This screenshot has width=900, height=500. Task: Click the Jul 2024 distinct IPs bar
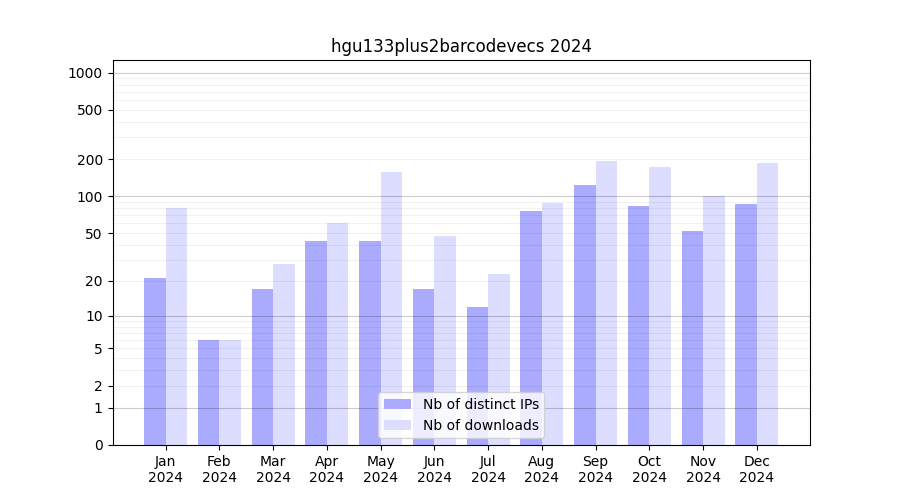pyautogui.click(x=477, y=376)
